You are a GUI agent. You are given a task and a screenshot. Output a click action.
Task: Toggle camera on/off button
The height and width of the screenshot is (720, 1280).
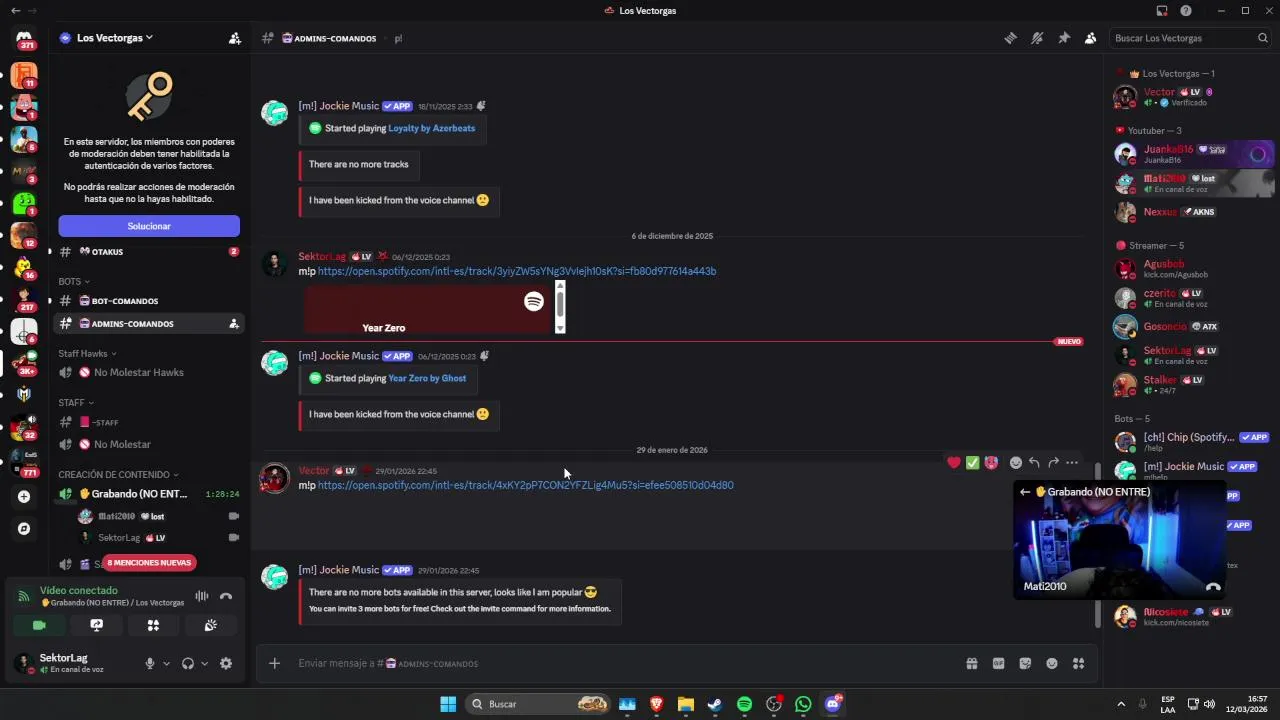coord(39,625)
